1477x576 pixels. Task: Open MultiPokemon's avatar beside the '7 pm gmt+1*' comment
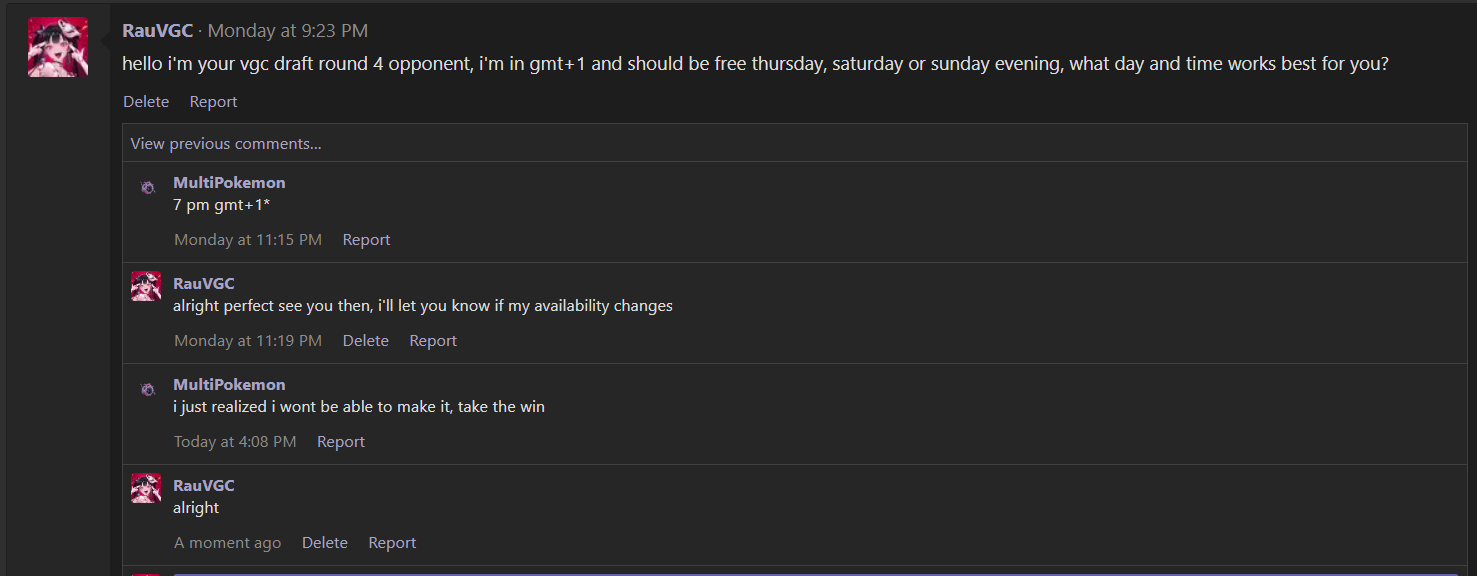pyautogui.click(x=147, y=187)
